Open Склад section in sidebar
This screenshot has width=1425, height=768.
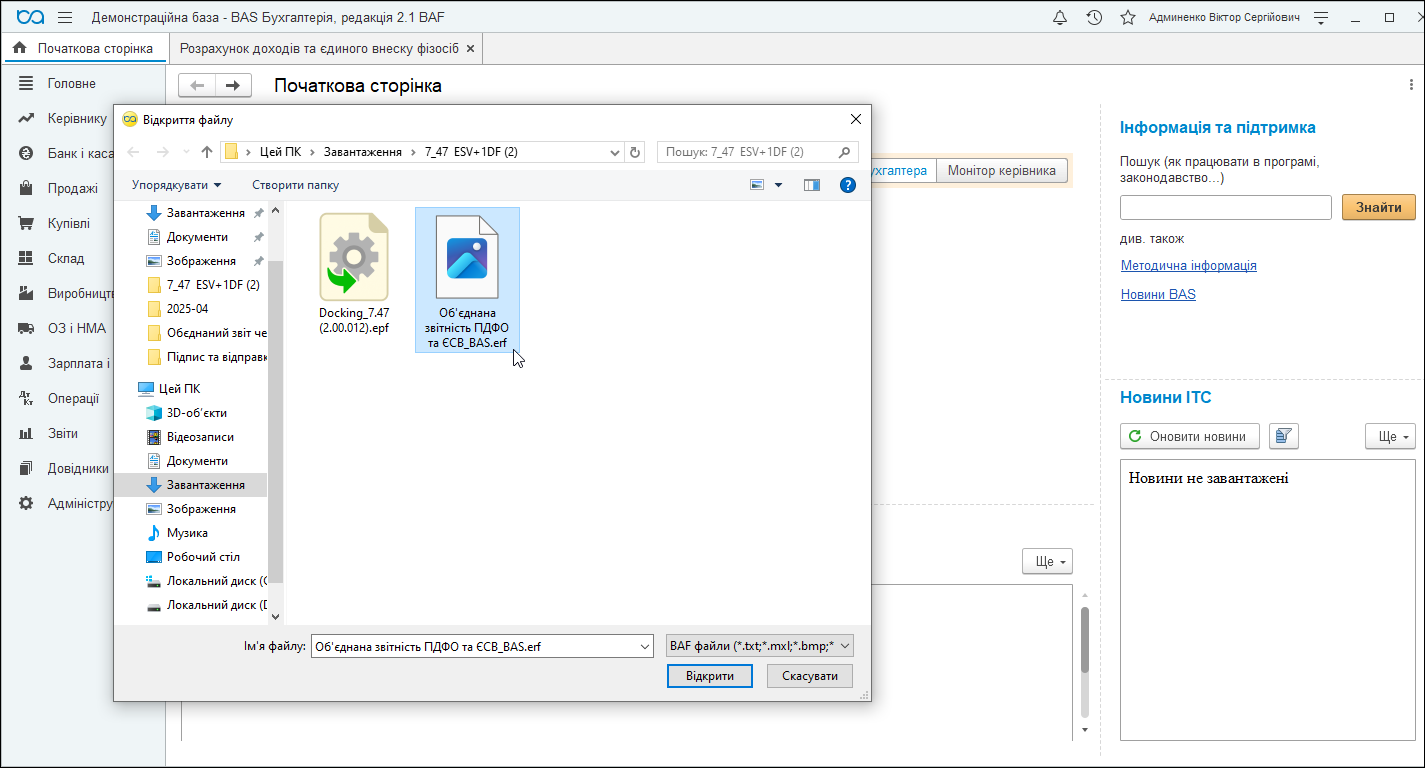[66, 259]
